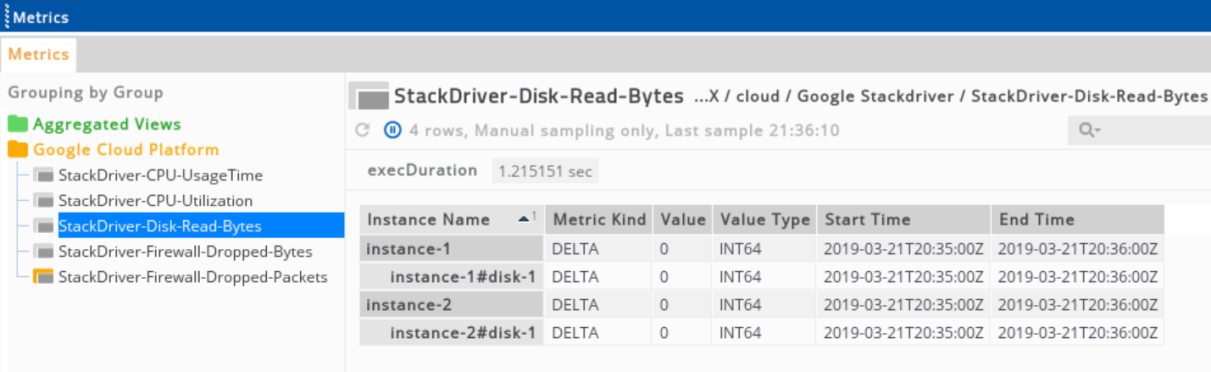Click the Grouping by Group label
This screenshot has height=372, width=1211.
pos(85,93)
